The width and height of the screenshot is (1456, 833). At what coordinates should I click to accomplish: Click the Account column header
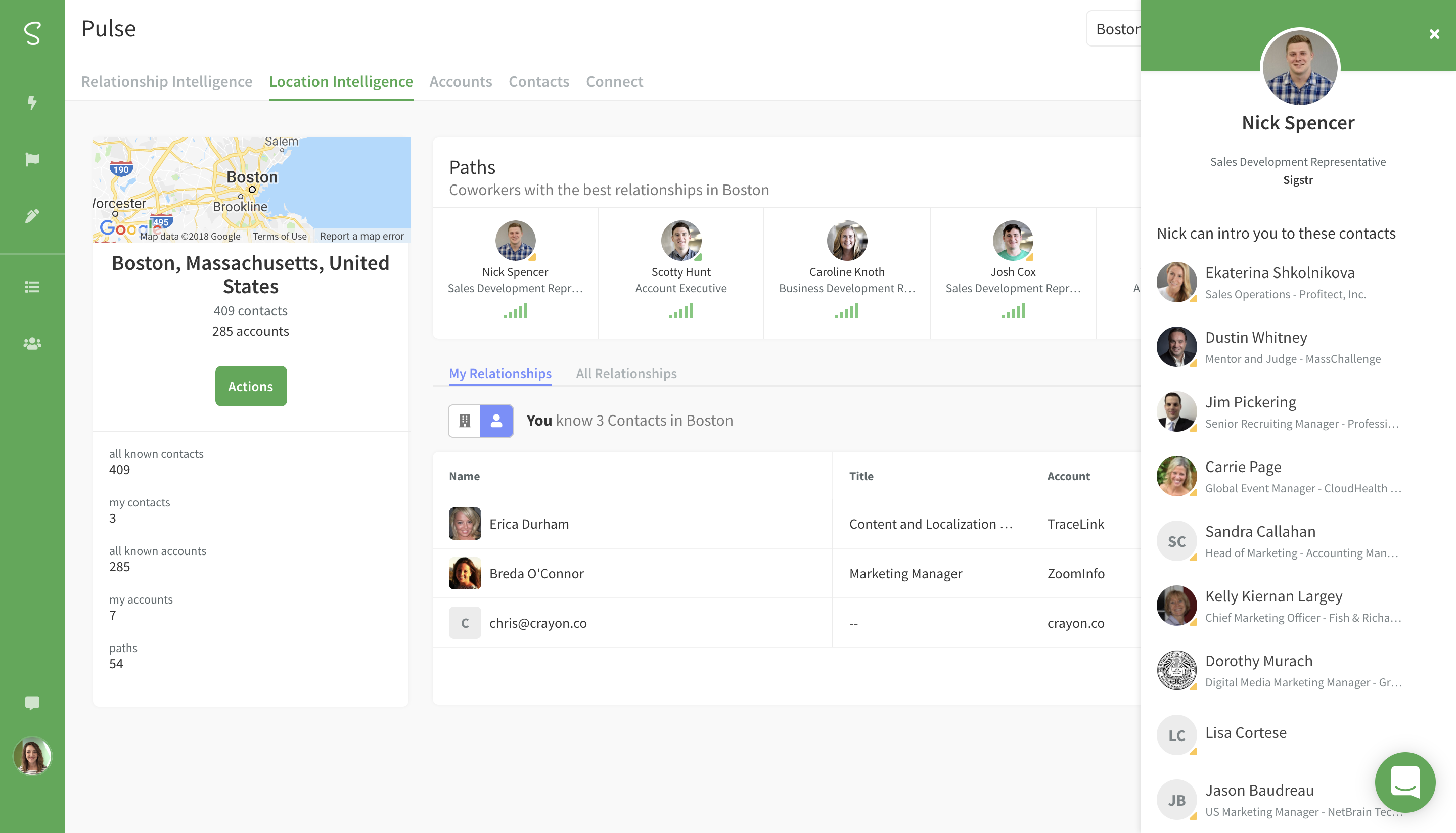click(x=1068, y=476)
